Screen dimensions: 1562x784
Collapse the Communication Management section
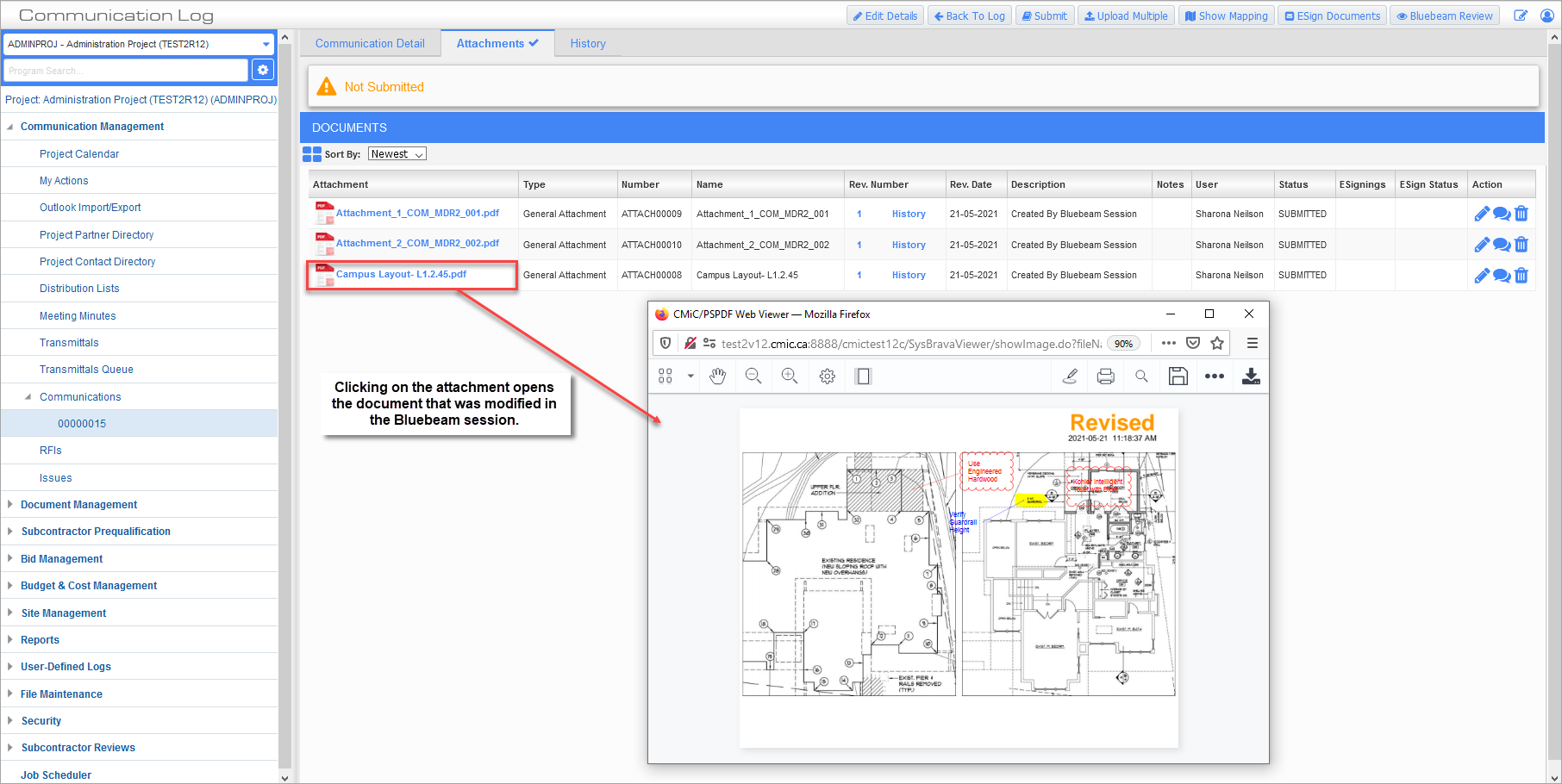9,127
